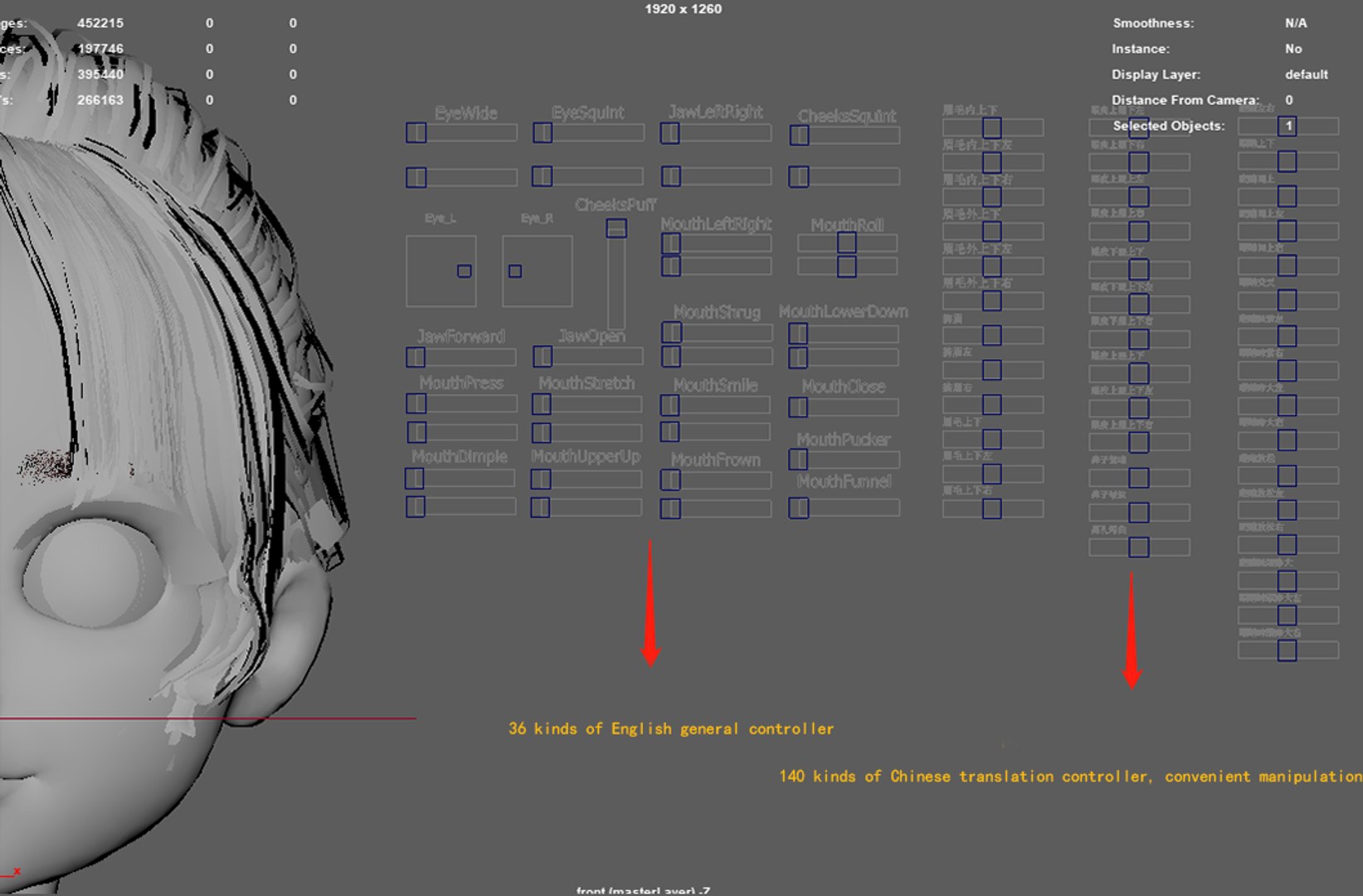The image size is (1363, 896).
Task: Select upper MouthLowerDown slider handle
Action: tap(798, 334)
